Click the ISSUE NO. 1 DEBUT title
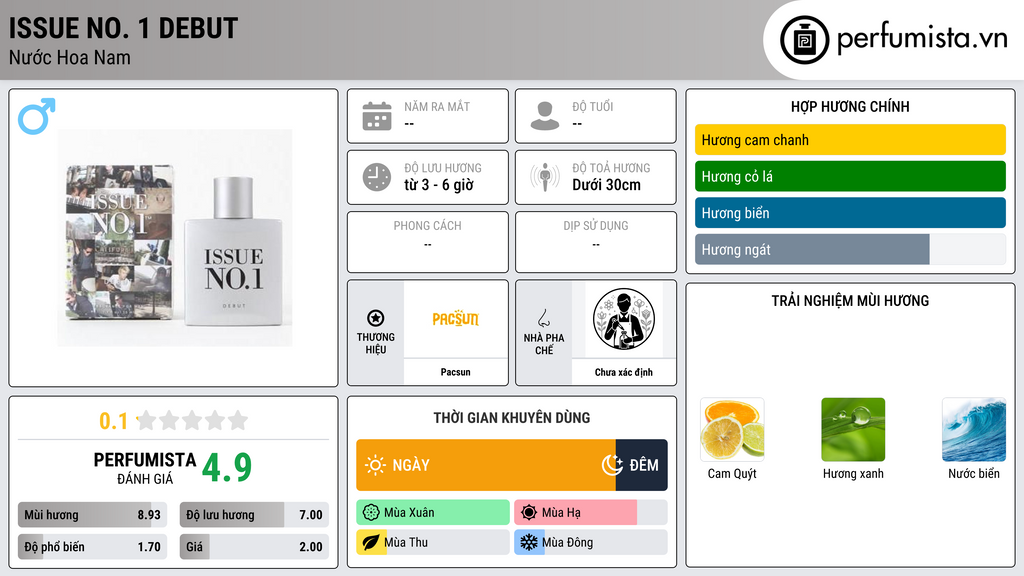The width and height of the screenshot is (1024, 576). [123, 28]
